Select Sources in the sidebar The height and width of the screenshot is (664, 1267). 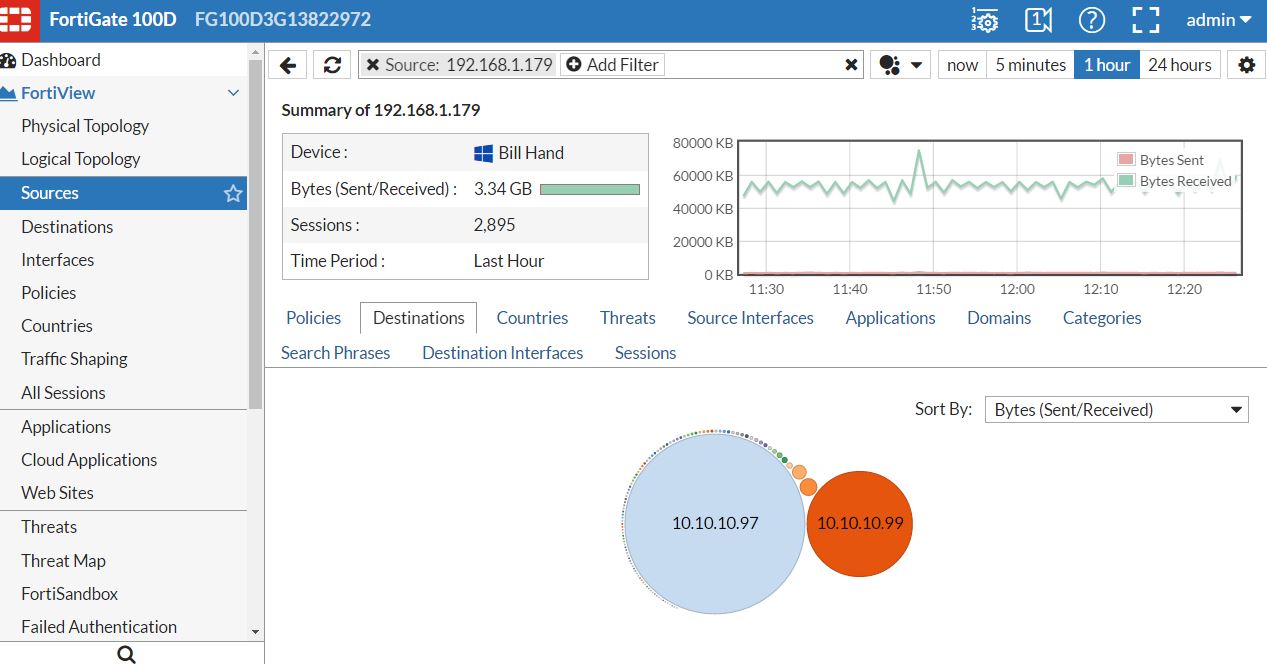(x=123, y=193)
